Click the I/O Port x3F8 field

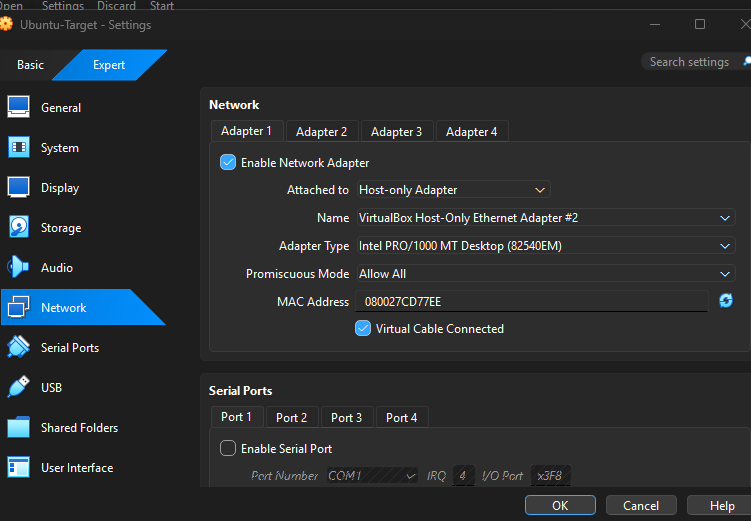pos(550,476)
